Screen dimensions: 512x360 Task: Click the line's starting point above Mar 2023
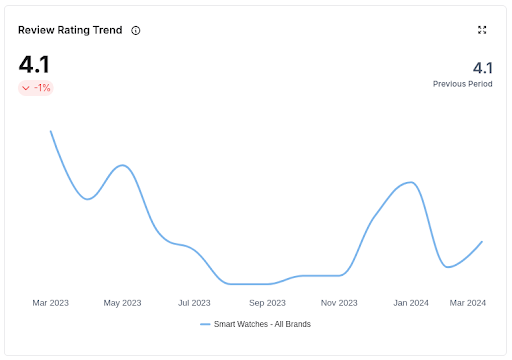[x=51, y=131]
